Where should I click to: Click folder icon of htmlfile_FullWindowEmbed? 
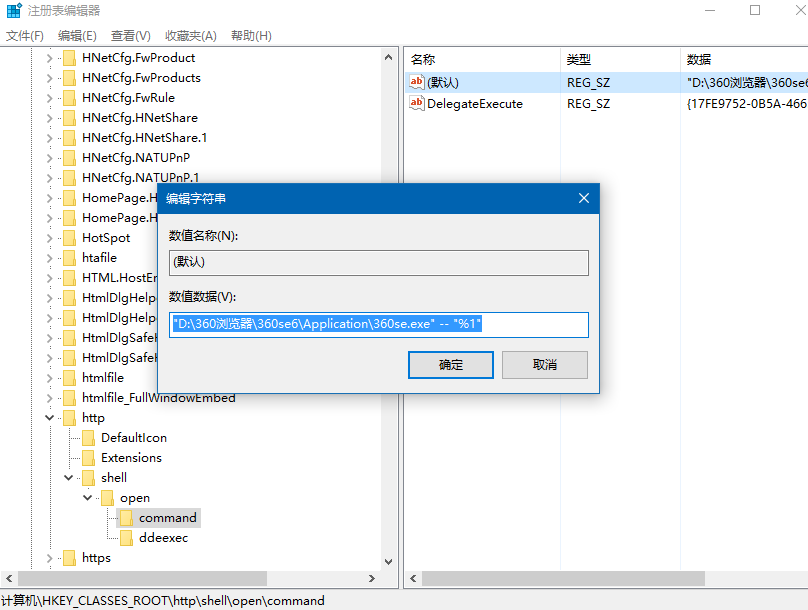click(x=70, y=398)
